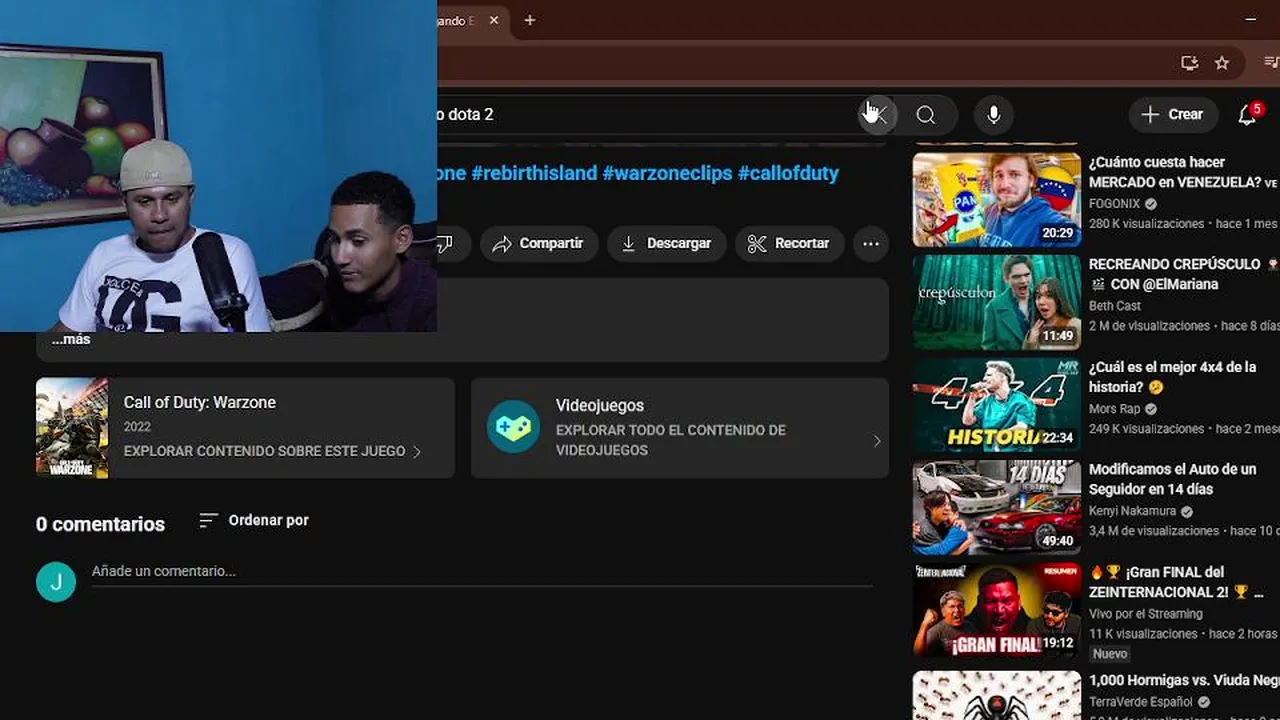Click the #warzoneclips hashtag
Image resolution: width=1280 pixels, height=720 pixels.
(667, 173)
